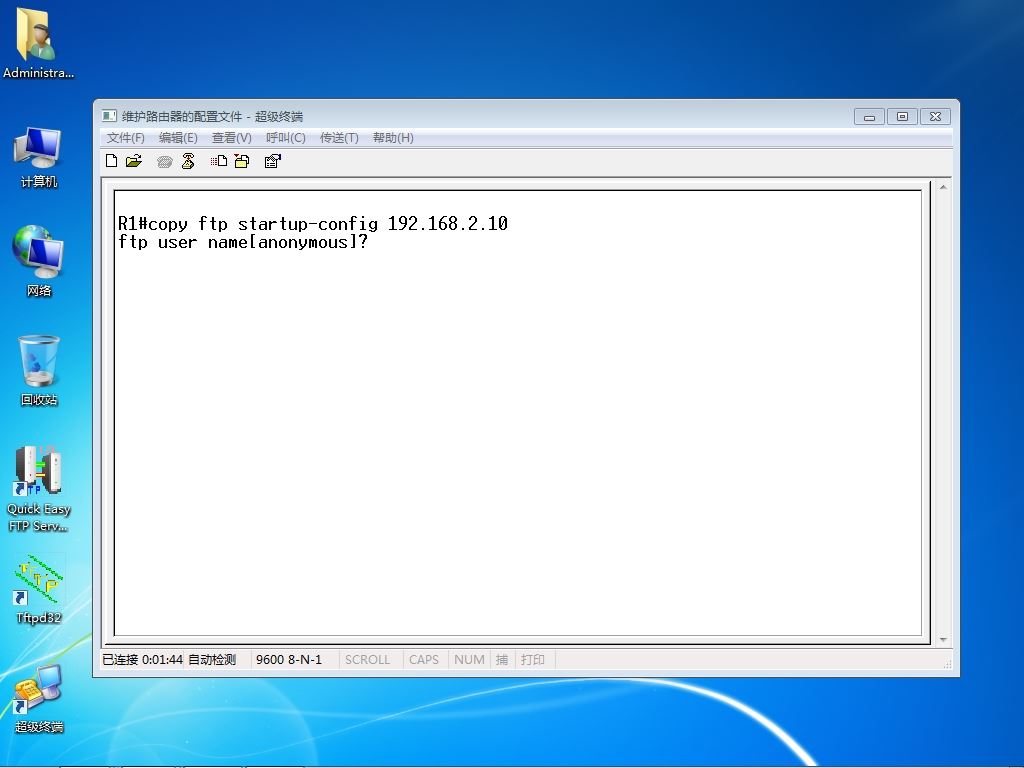Click the terminal scrollbar down arrow
The height and width of the screenshot is (768, 1024).
943,639
